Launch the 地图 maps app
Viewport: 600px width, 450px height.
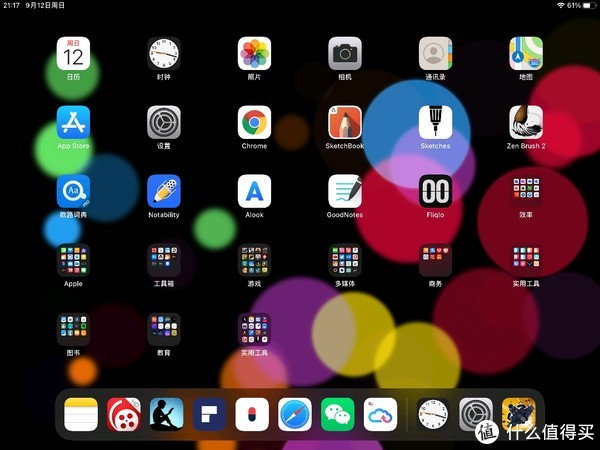click(526, 53)
